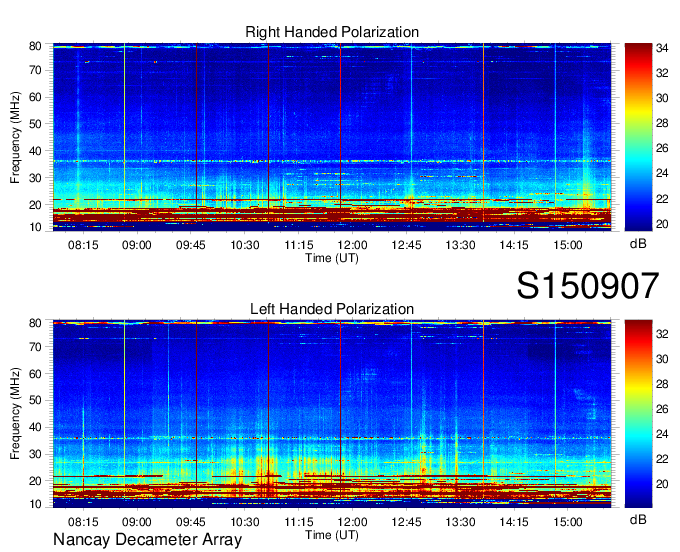This screenshot has height=552, width=680.
Task: Click the dB label beneath the top color bar
Action: coord(638,244)
